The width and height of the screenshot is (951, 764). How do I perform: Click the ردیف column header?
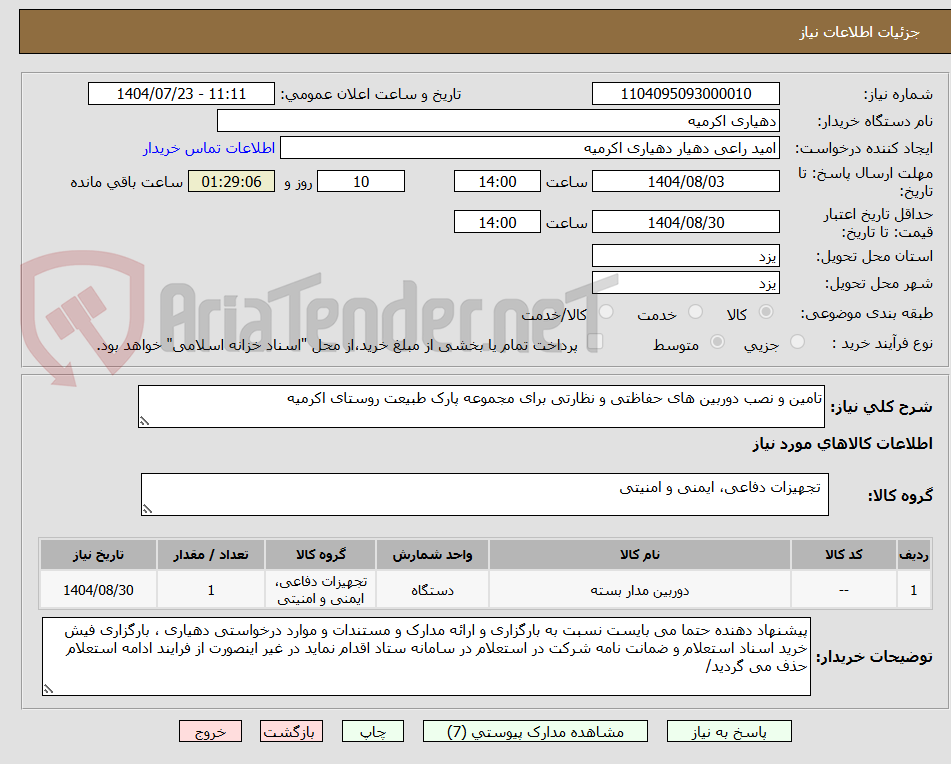click(x=914, y=554)
